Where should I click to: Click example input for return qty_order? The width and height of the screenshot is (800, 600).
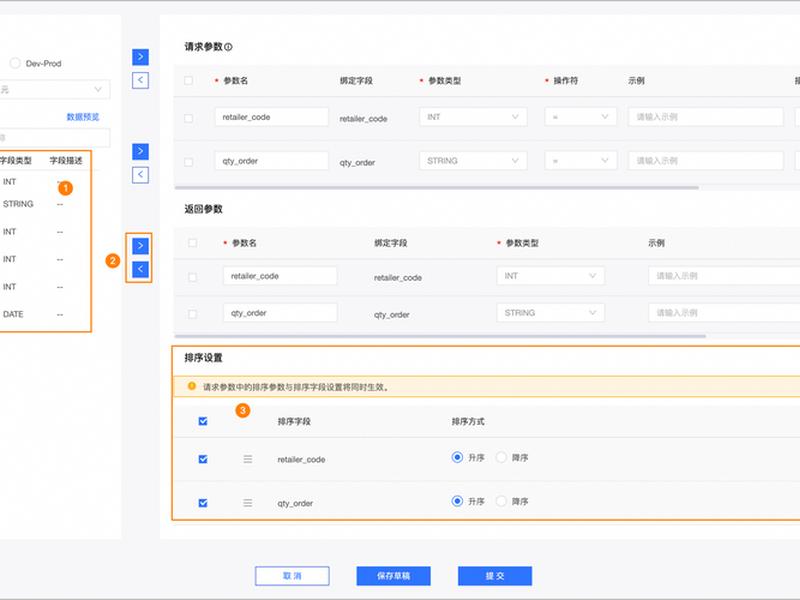pos(724,313)
